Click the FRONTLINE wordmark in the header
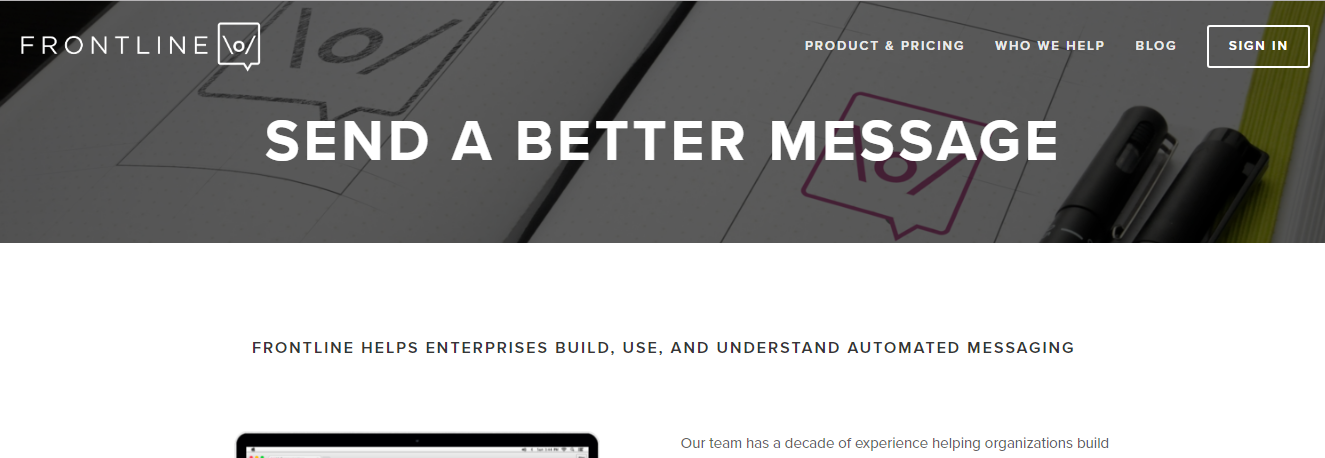The height and width of the screenshot is (458, 1325). 114,46
